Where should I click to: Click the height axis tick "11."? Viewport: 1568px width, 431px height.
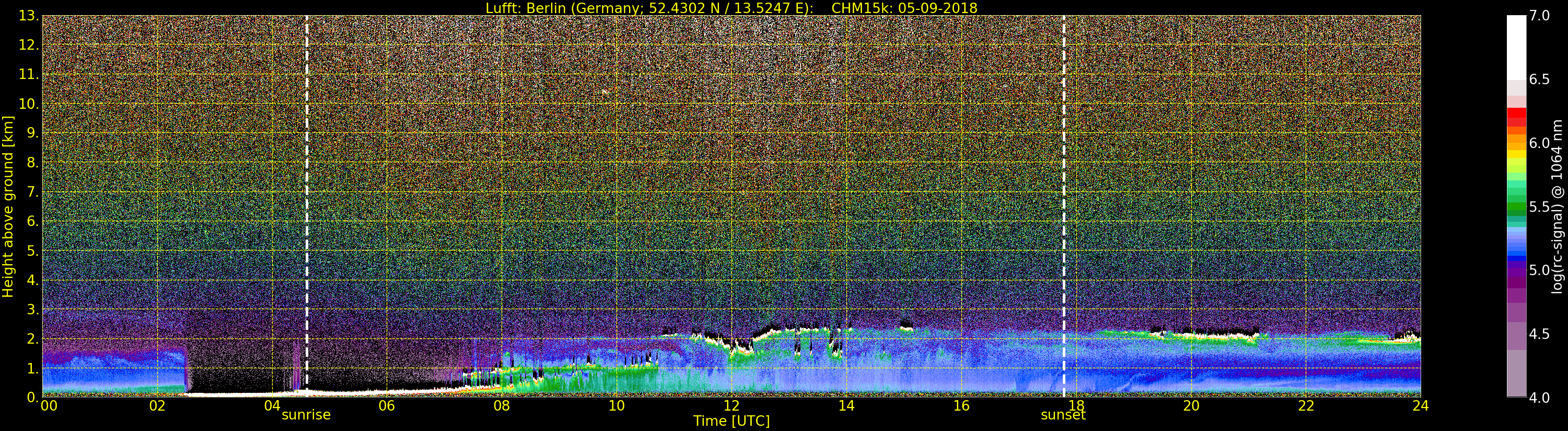(x=29, y=74)
